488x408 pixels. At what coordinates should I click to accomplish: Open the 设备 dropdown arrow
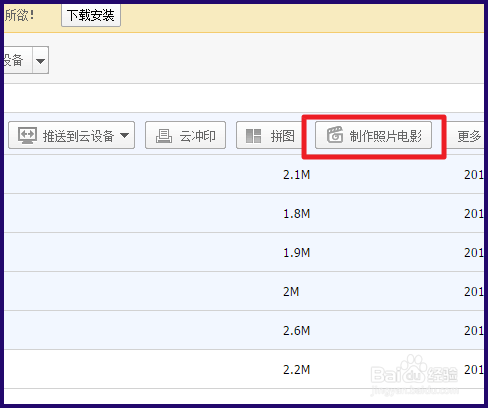click(x=41, y=60)
